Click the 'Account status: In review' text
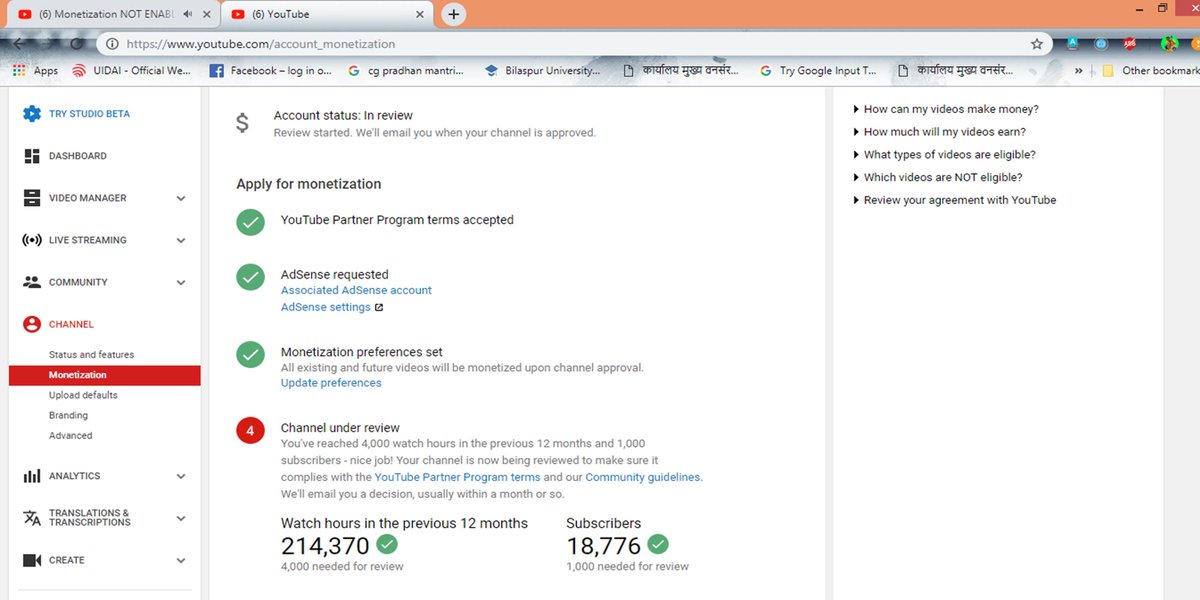 (x=343, y=115)
